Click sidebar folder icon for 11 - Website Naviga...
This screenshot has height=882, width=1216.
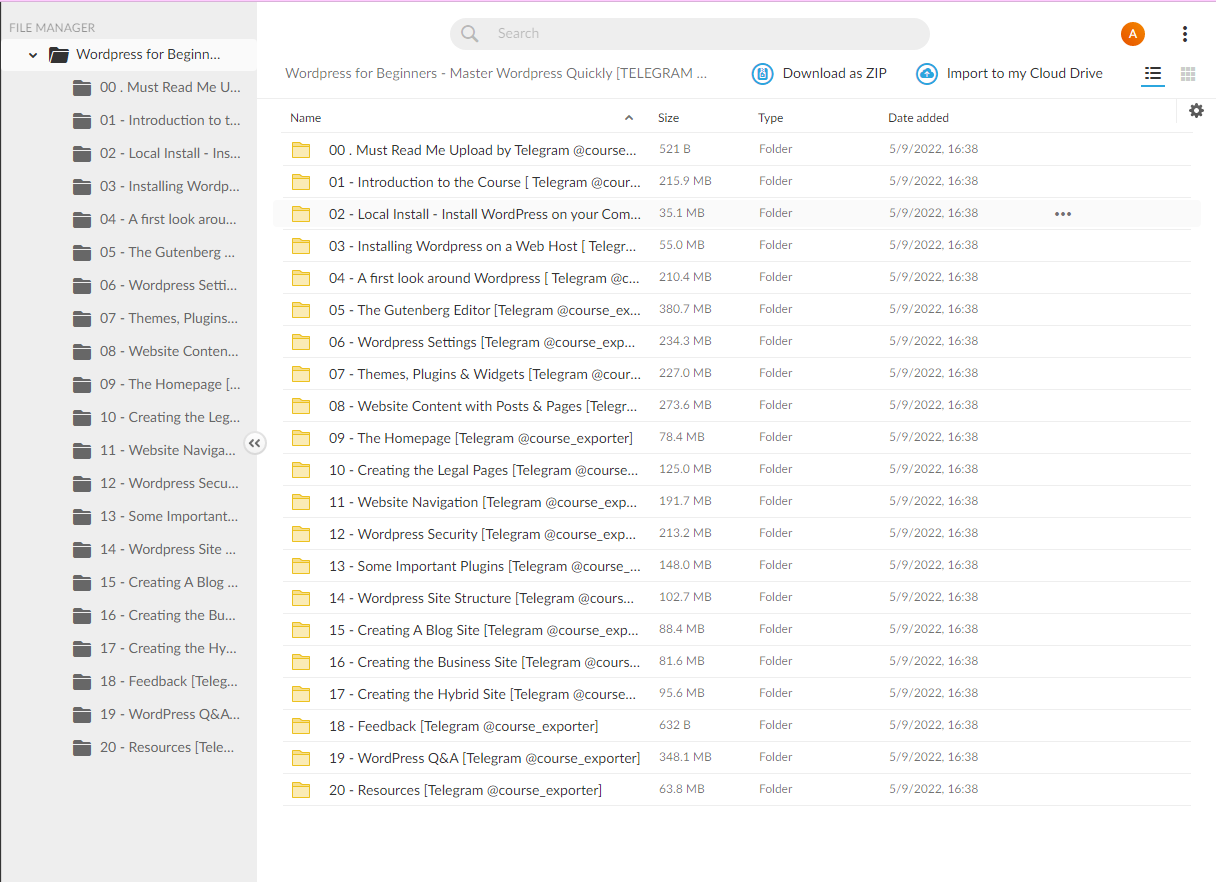coord(82,451)
